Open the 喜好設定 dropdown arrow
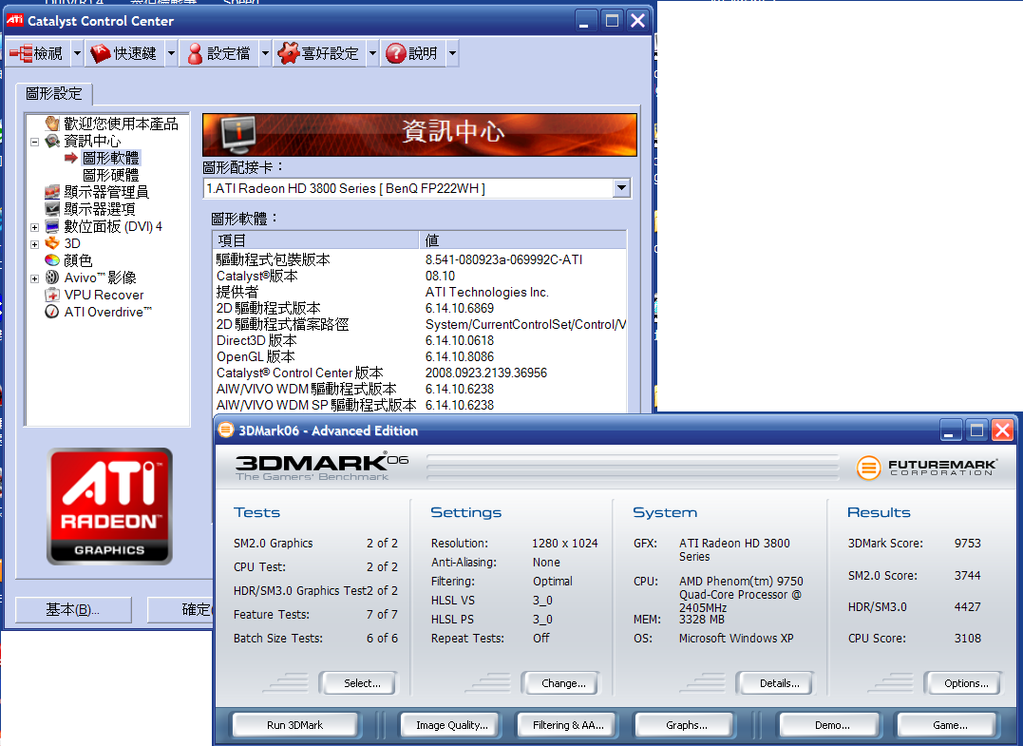Image resolution: width=1023 pixels, height=746 pixels. pyautogui.click(x=373, y=54)
